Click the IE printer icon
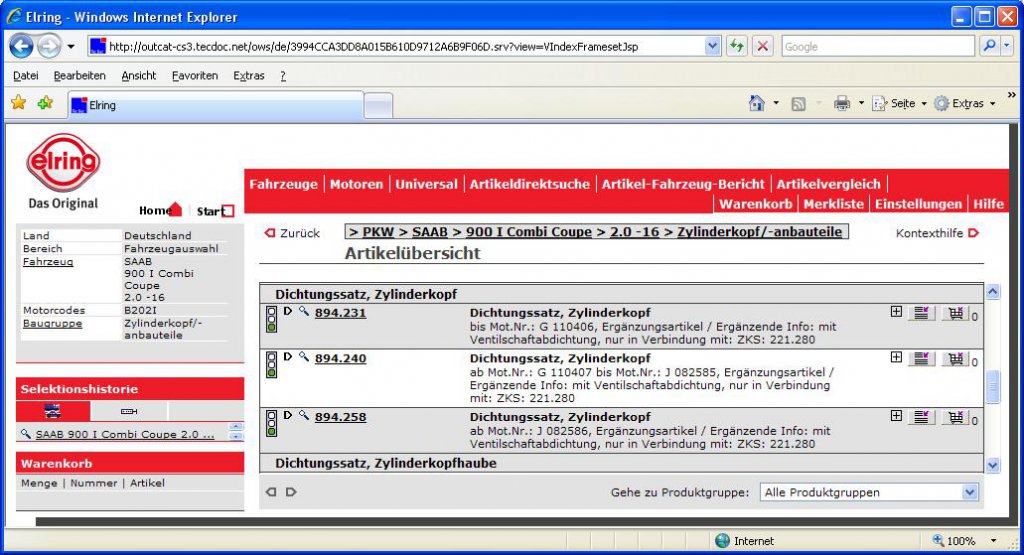Image resolution: width=1024 pixels, height=555 pixels. pyautogui.click(x=842, y=103)
